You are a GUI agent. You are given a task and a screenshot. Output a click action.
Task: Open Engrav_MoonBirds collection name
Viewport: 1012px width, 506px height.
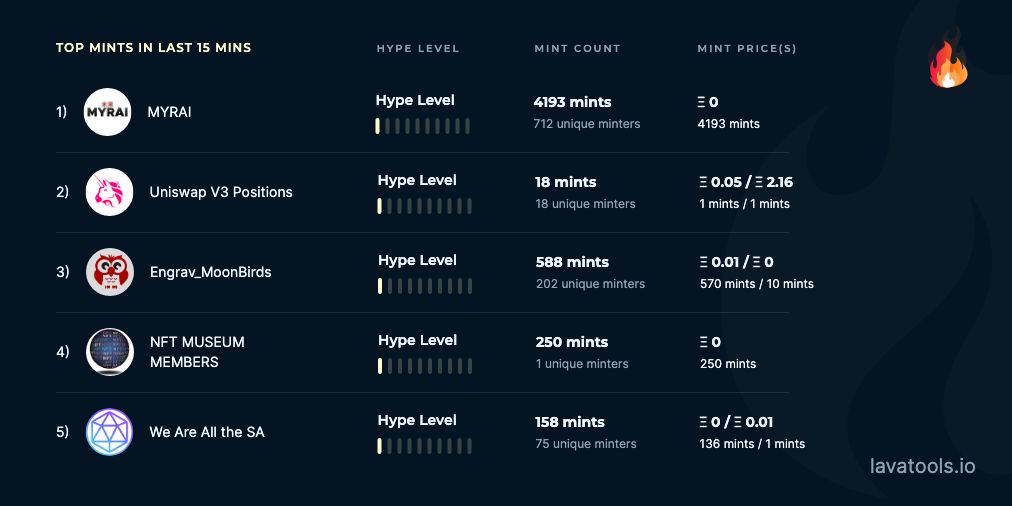(210, 272)
